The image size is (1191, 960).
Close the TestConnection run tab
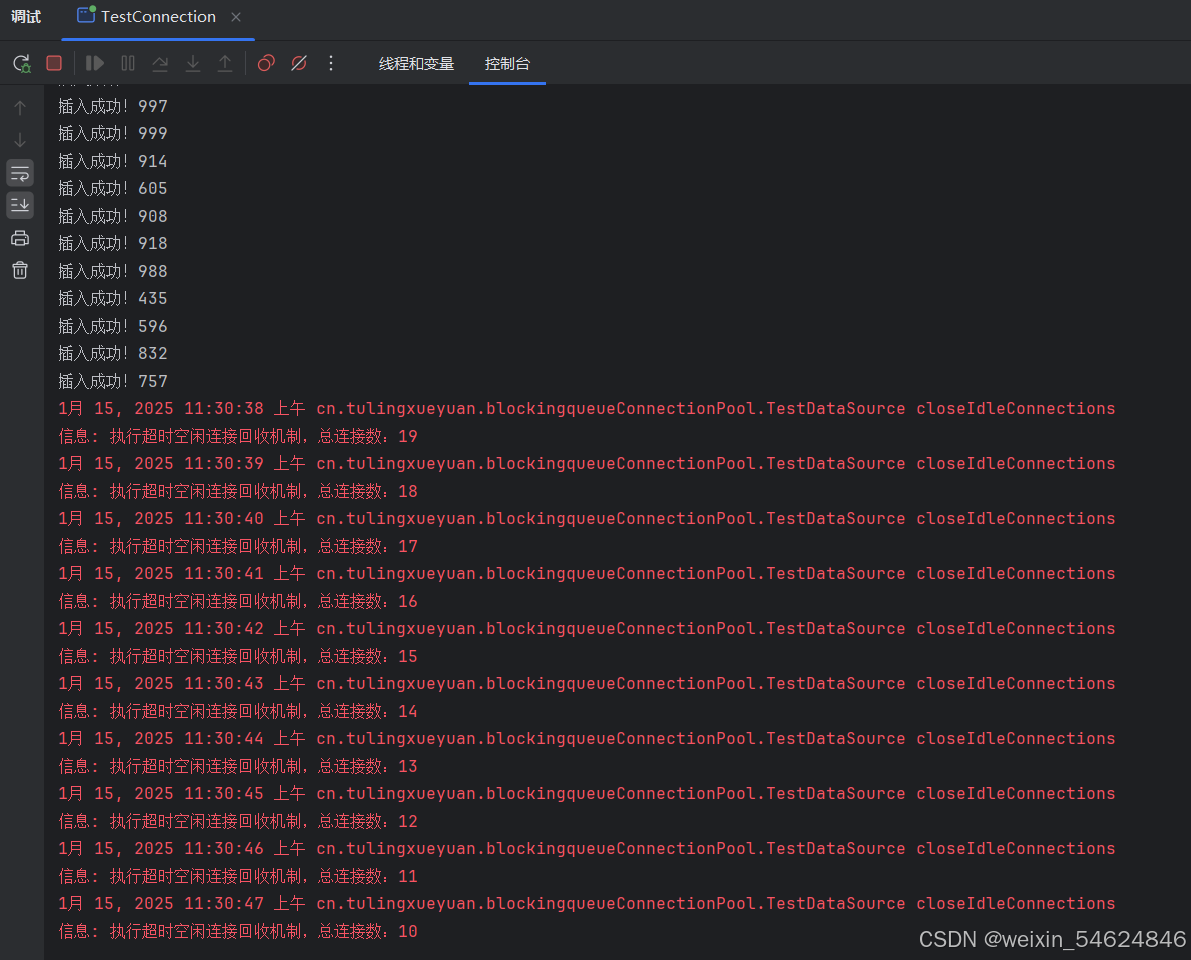click(x=235, y=16)
